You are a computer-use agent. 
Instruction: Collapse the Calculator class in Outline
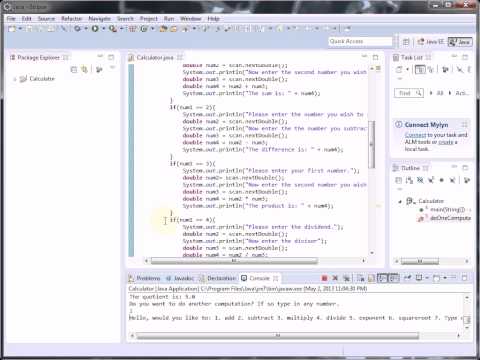click(400, 201)
